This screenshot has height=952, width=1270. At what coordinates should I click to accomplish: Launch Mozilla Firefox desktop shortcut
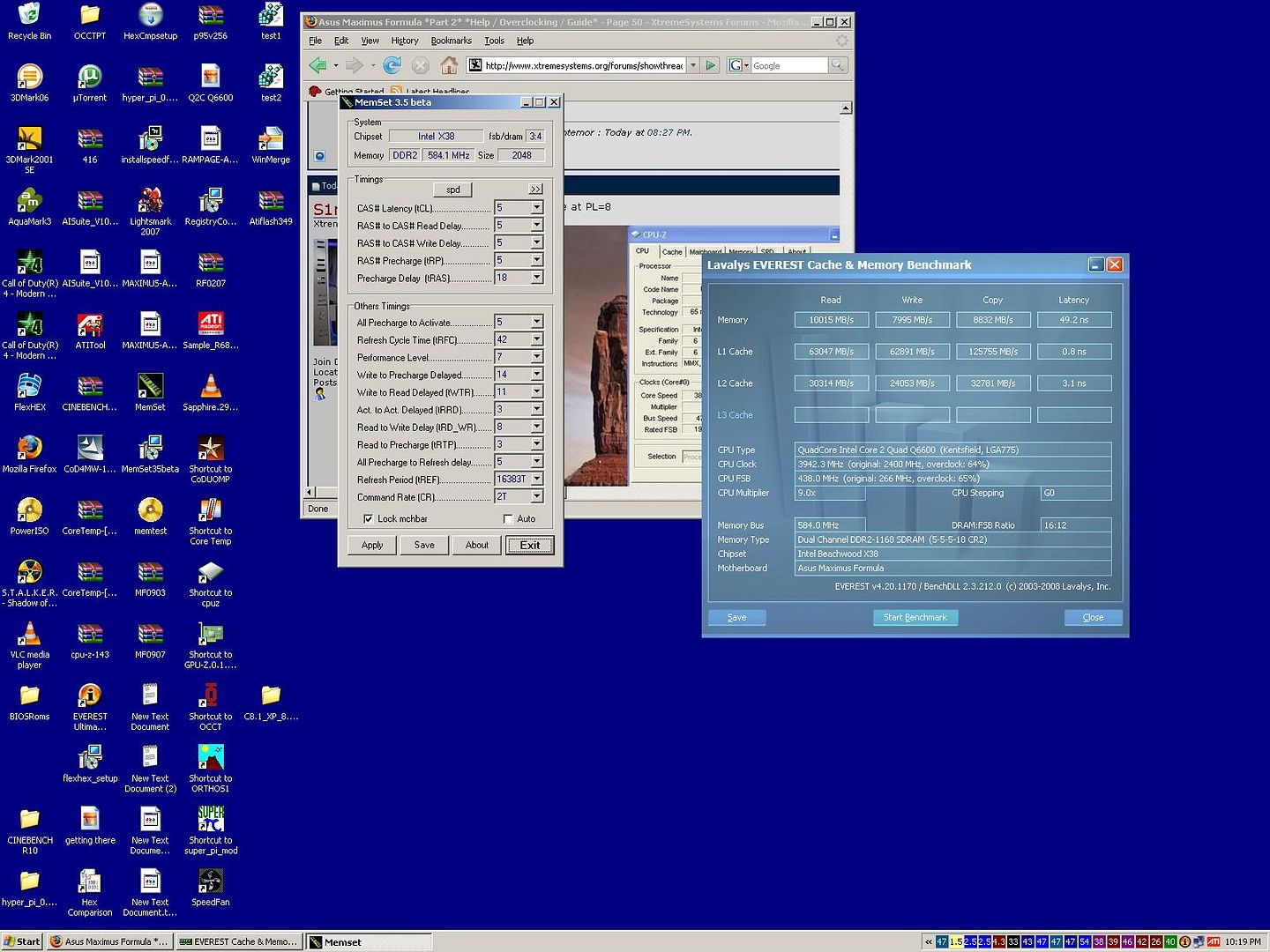(x=29, y=454)
